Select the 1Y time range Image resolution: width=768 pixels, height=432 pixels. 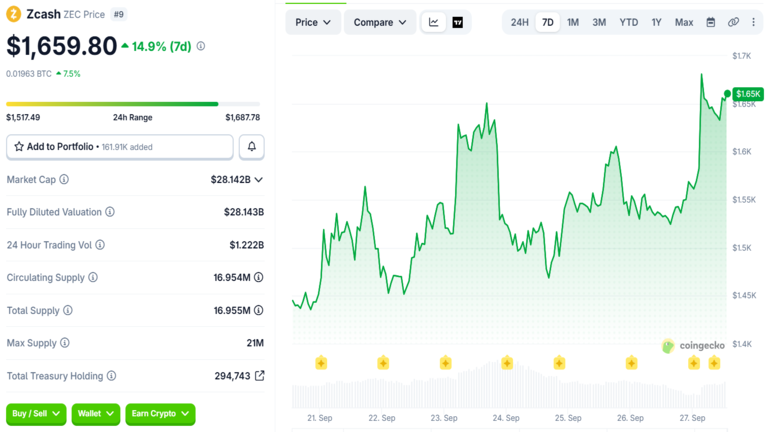pyautogui.click(x=656, y=23)
